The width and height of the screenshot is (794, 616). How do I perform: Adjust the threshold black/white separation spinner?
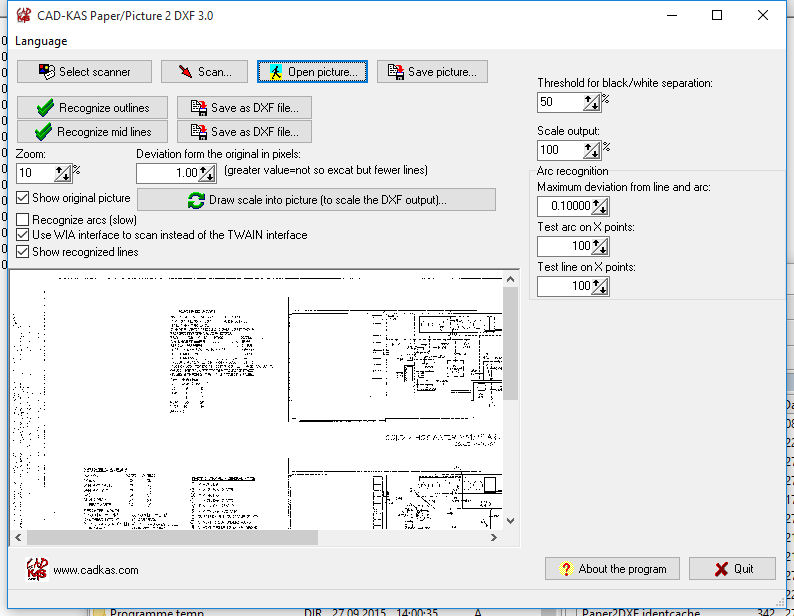click(592, 102)
